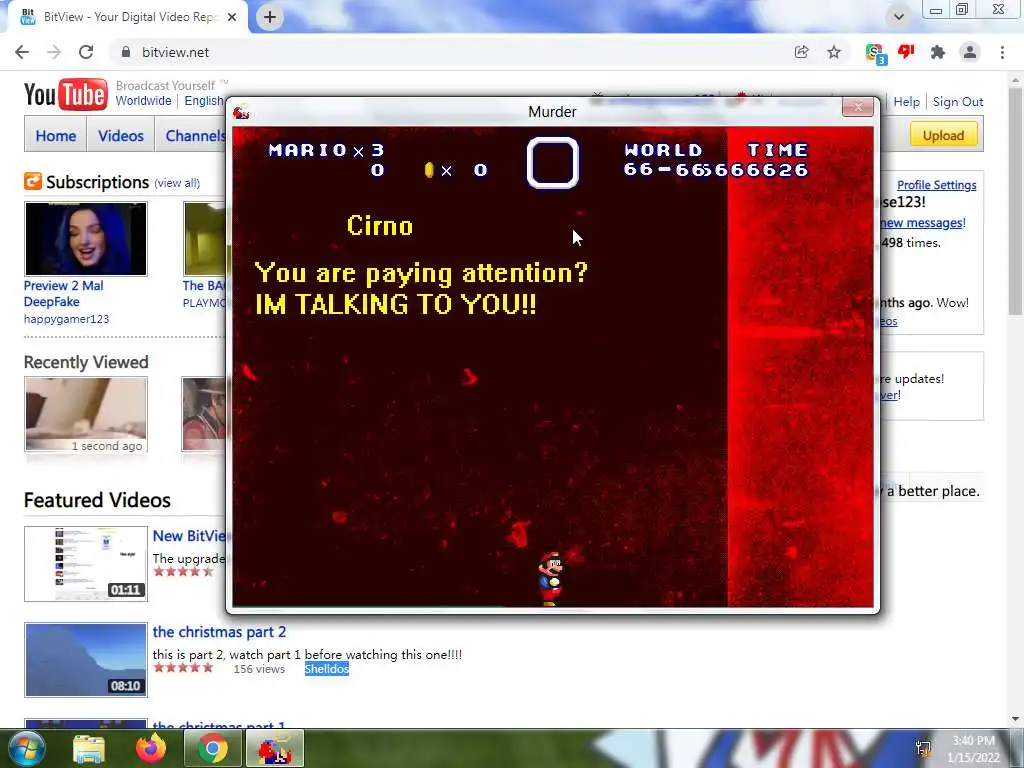
Task: Open the Home tab
Action: (x=56, y=136)
